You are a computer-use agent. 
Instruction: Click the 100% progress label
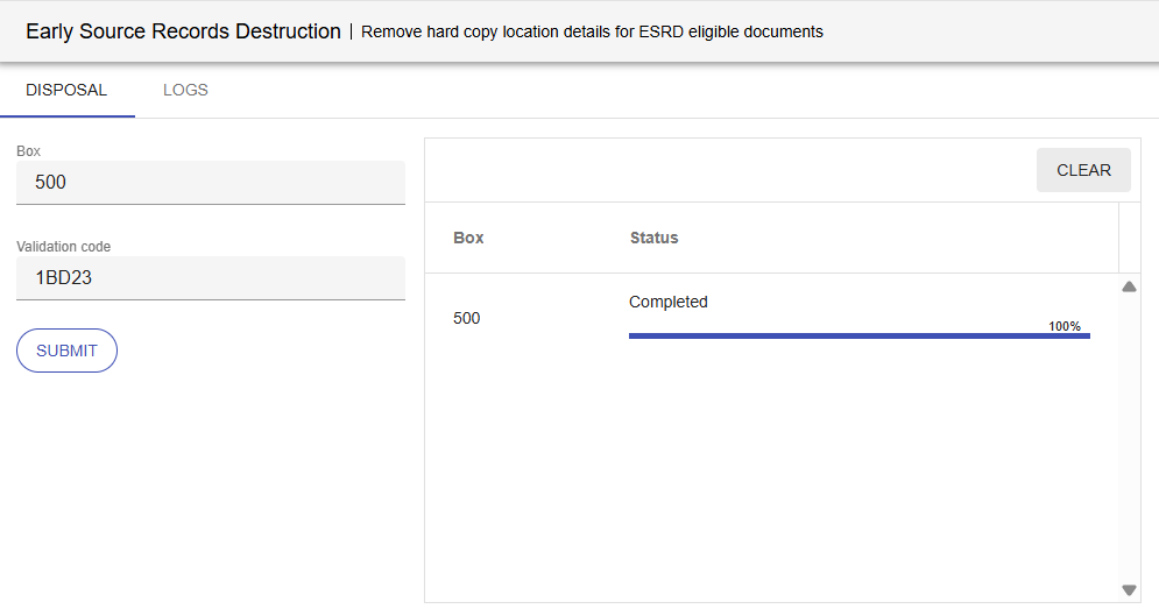[1064, 326]
